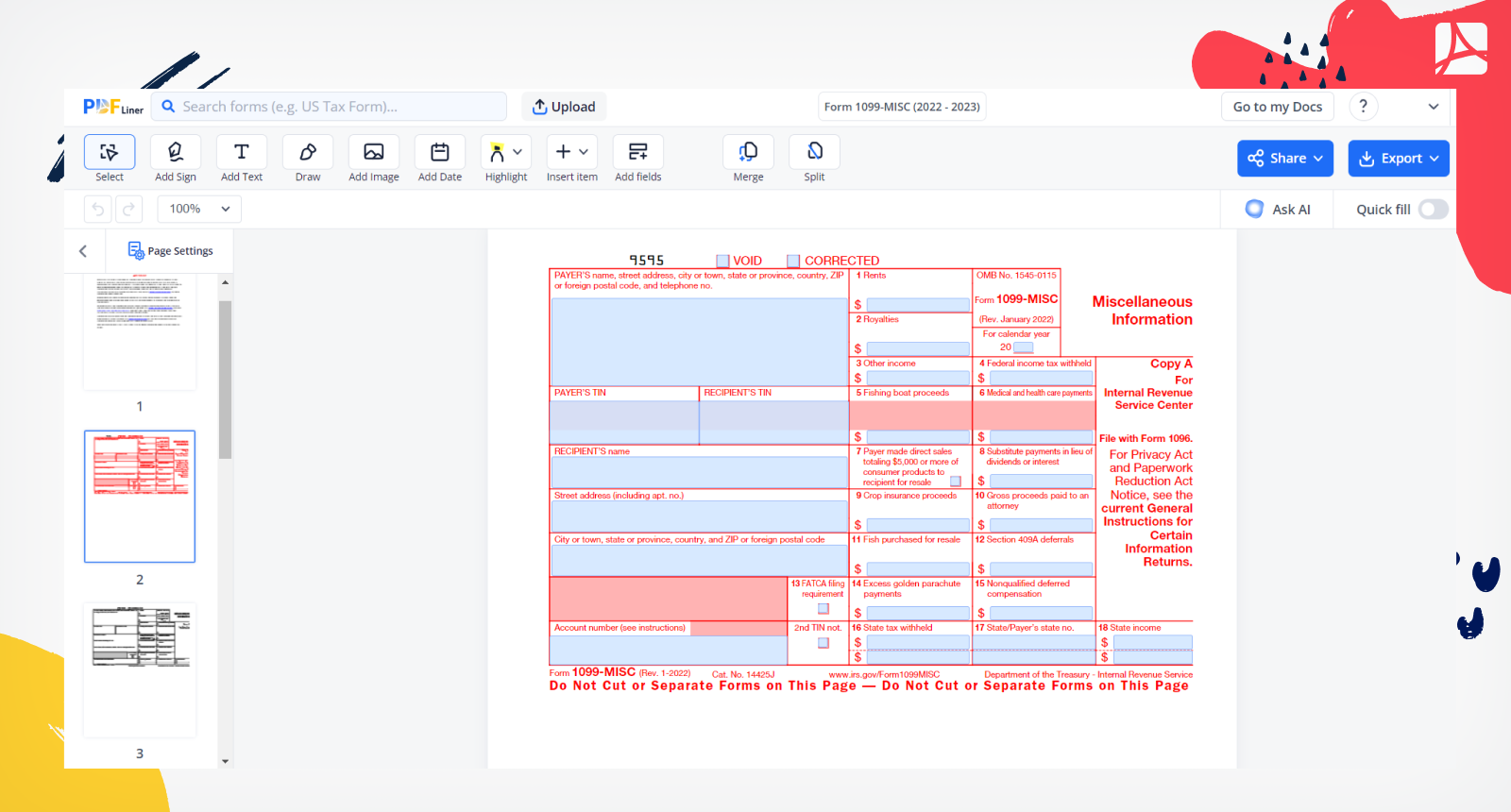This screenshot has width=1511, height=812.
Task: Click the document title field Form 1099-MISC
Action: click(902, 107)
